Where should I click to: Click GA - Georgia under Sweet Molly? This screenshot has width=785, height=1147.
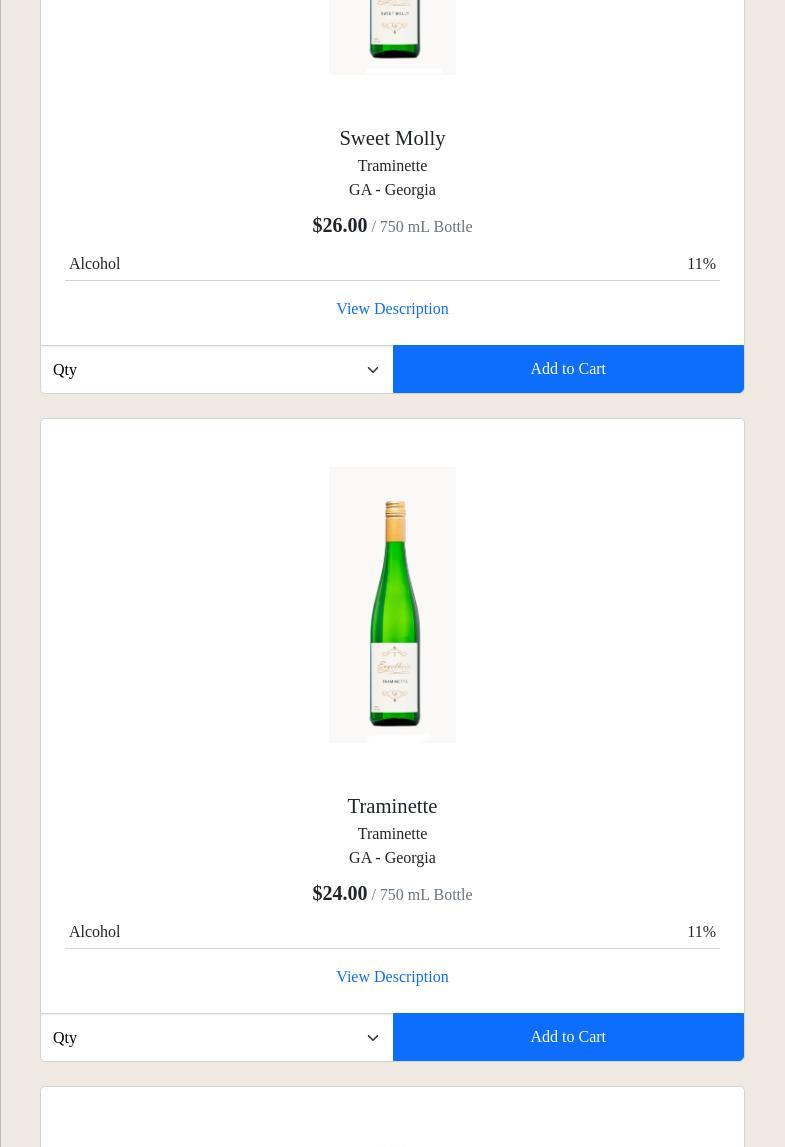pos(392,190)
